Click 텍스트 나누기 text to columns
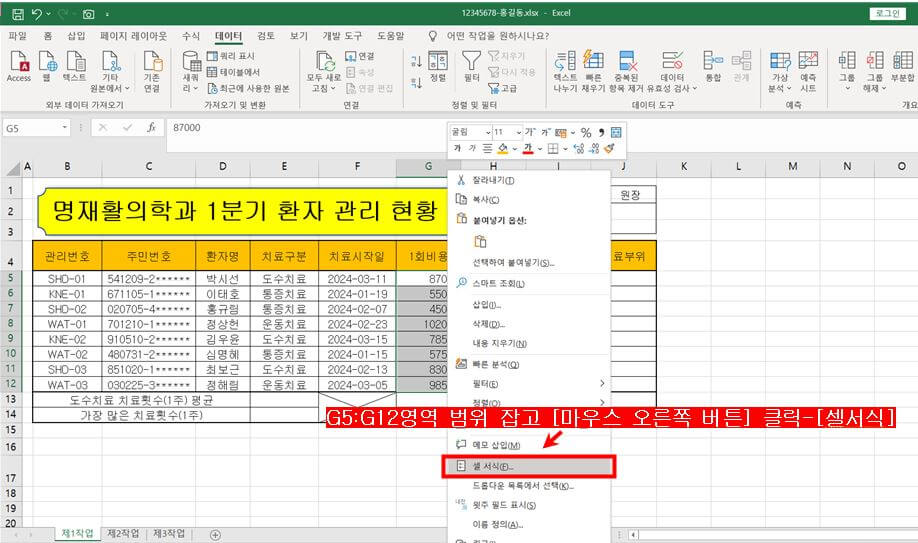 pyautogui.click(x=566, y=71)
